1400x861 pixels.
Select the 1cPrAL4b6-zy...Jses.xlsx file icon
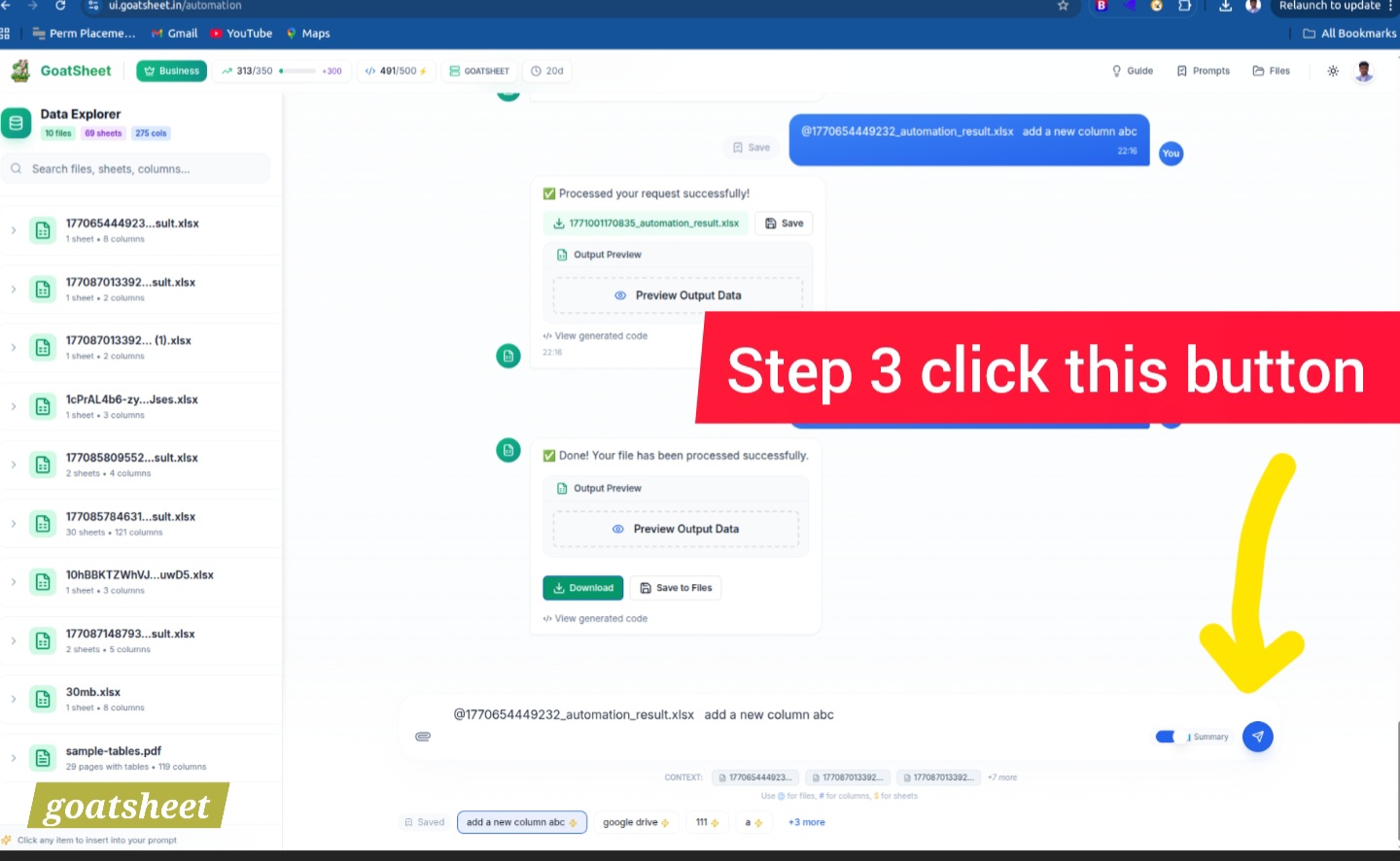(x=42, y=406)
